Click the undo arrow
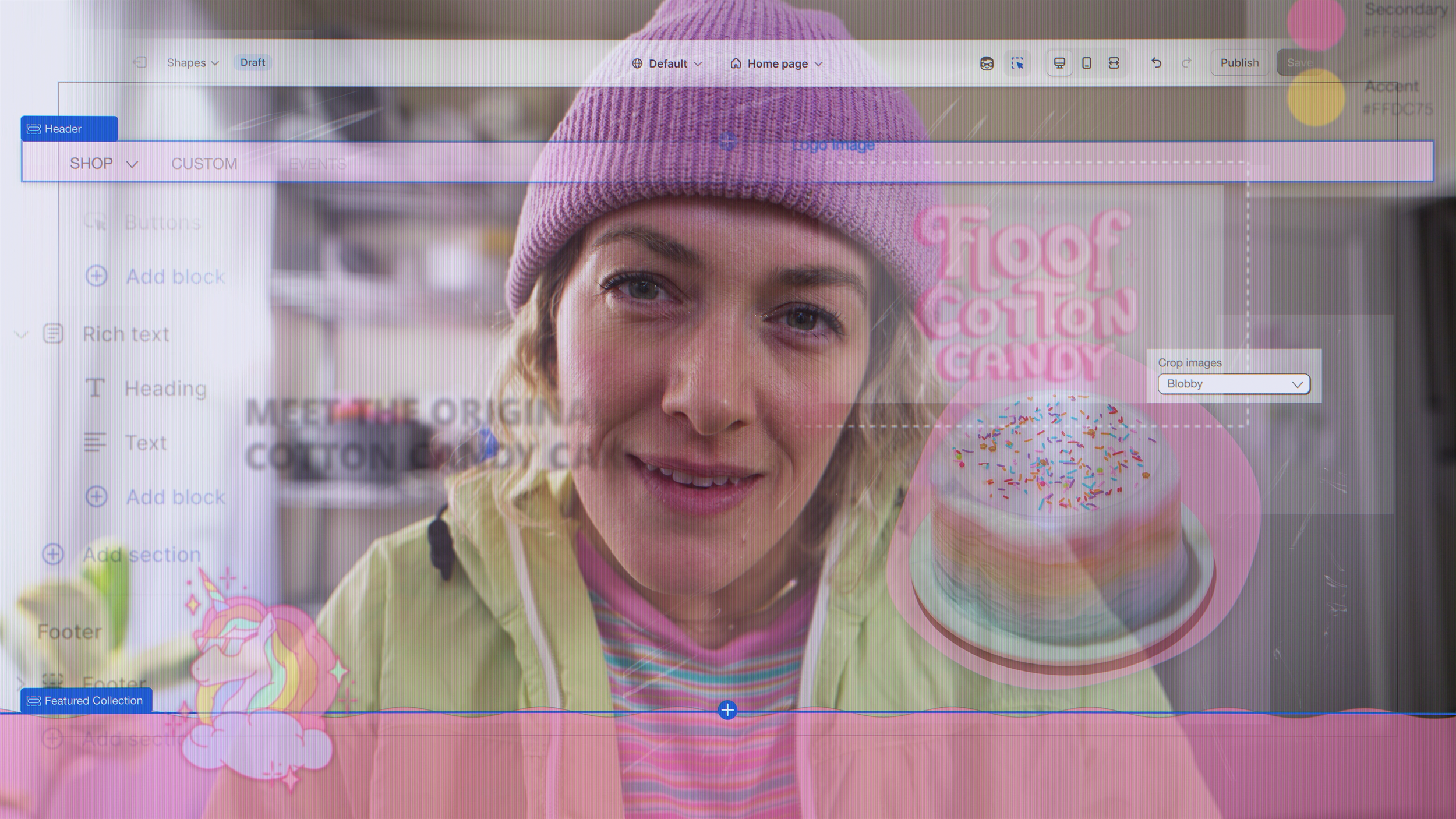 pyautogui.click(x=1156, y=63)
